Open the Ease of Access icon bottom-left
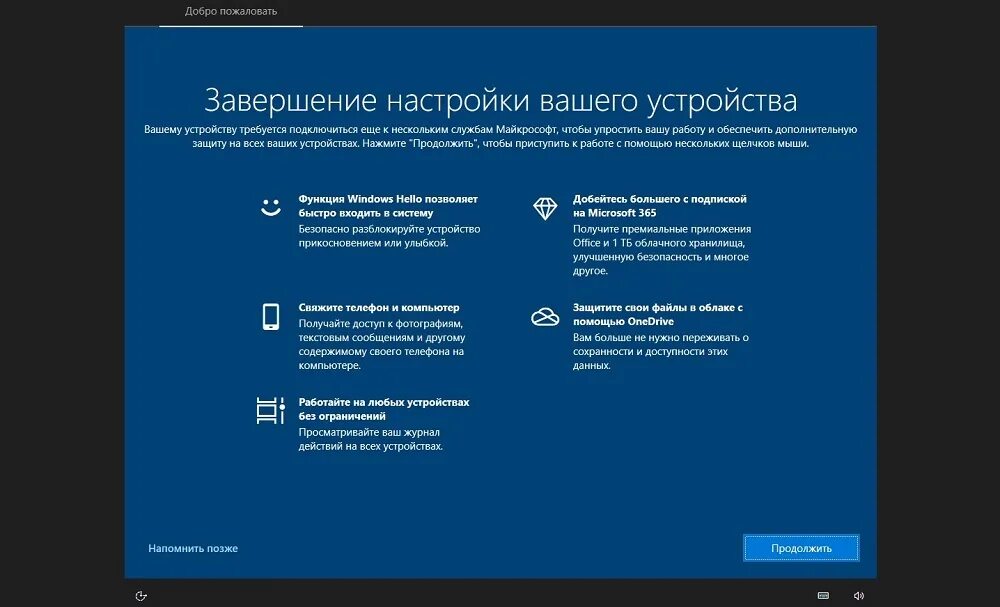The image size is (1000, 607). pyautogui.click(x=140, y=595)
